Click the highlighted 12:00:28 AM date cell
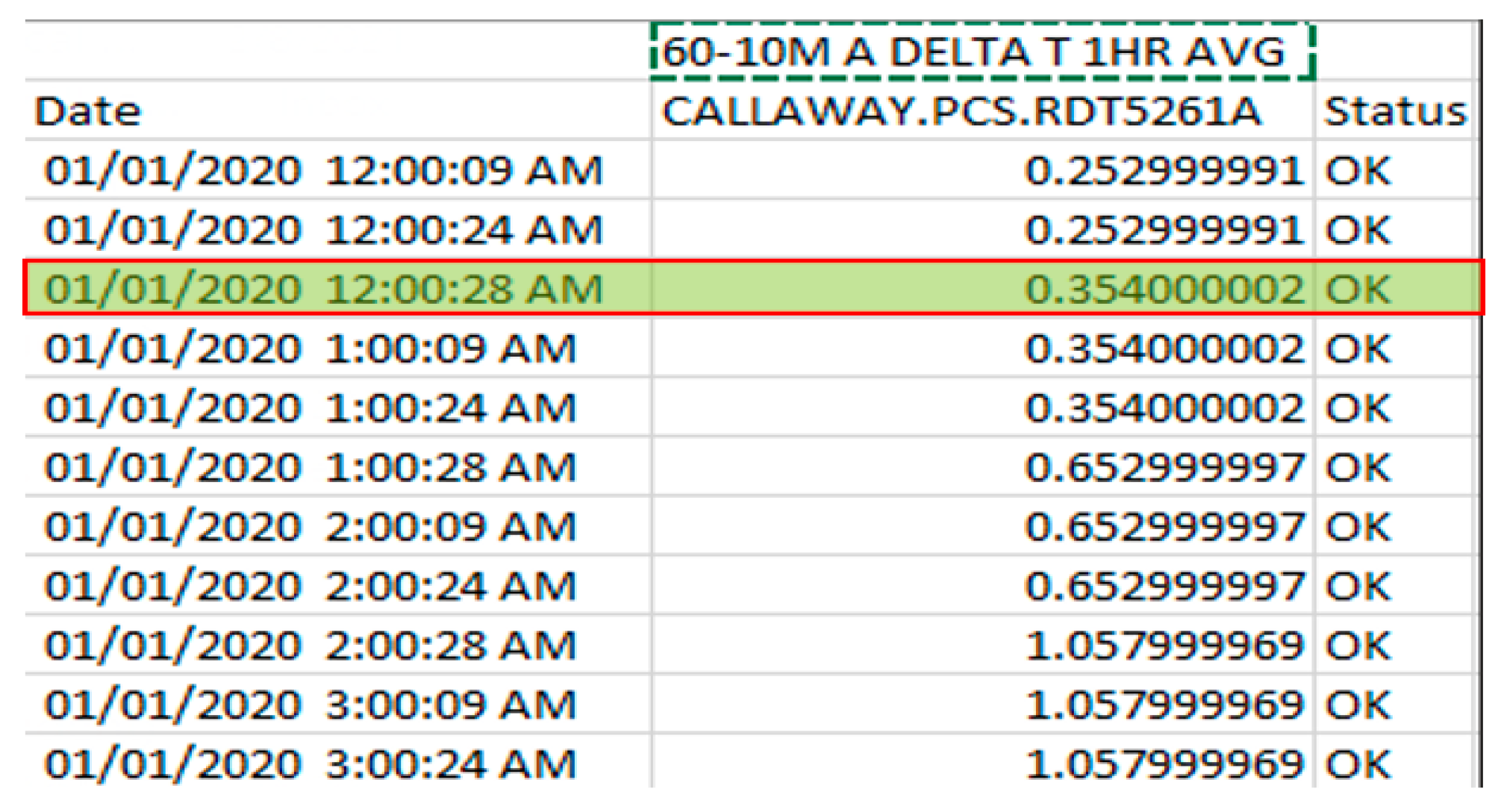Screen dimensions: 1501x812 (x=323, y=289)
